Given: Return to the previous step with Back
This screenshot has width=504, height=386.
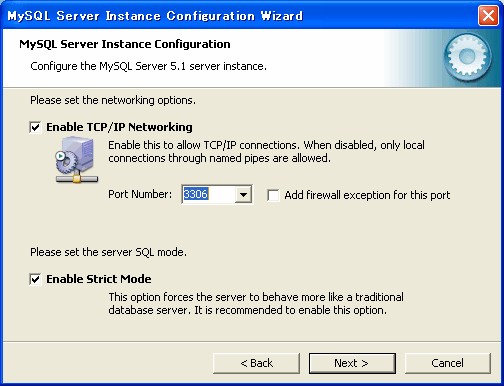Looking at the screenshot, I should pos(256,363).
